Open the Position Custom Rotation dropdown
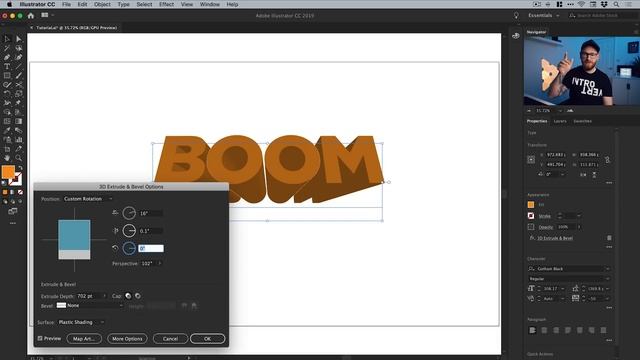This screenshot has height=360, width=640. coord(88,199)
